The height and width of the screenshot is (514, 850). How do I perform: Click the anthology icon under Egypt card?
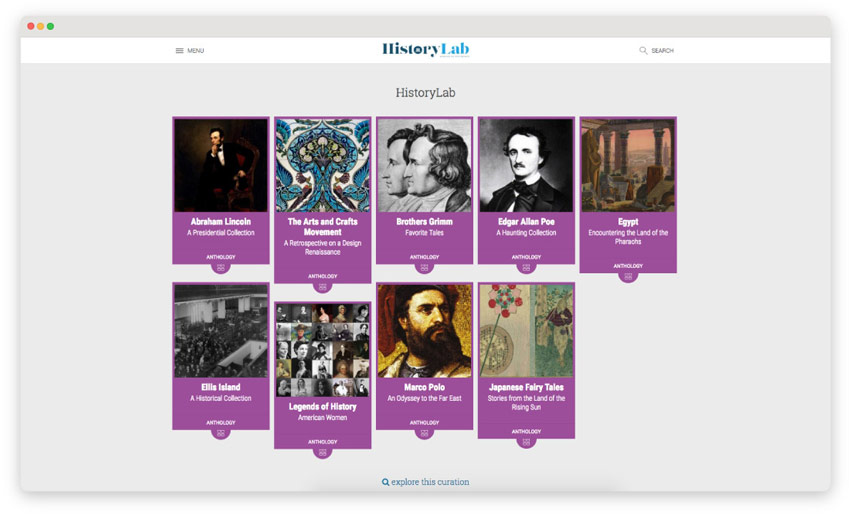(x=628, y=277)
